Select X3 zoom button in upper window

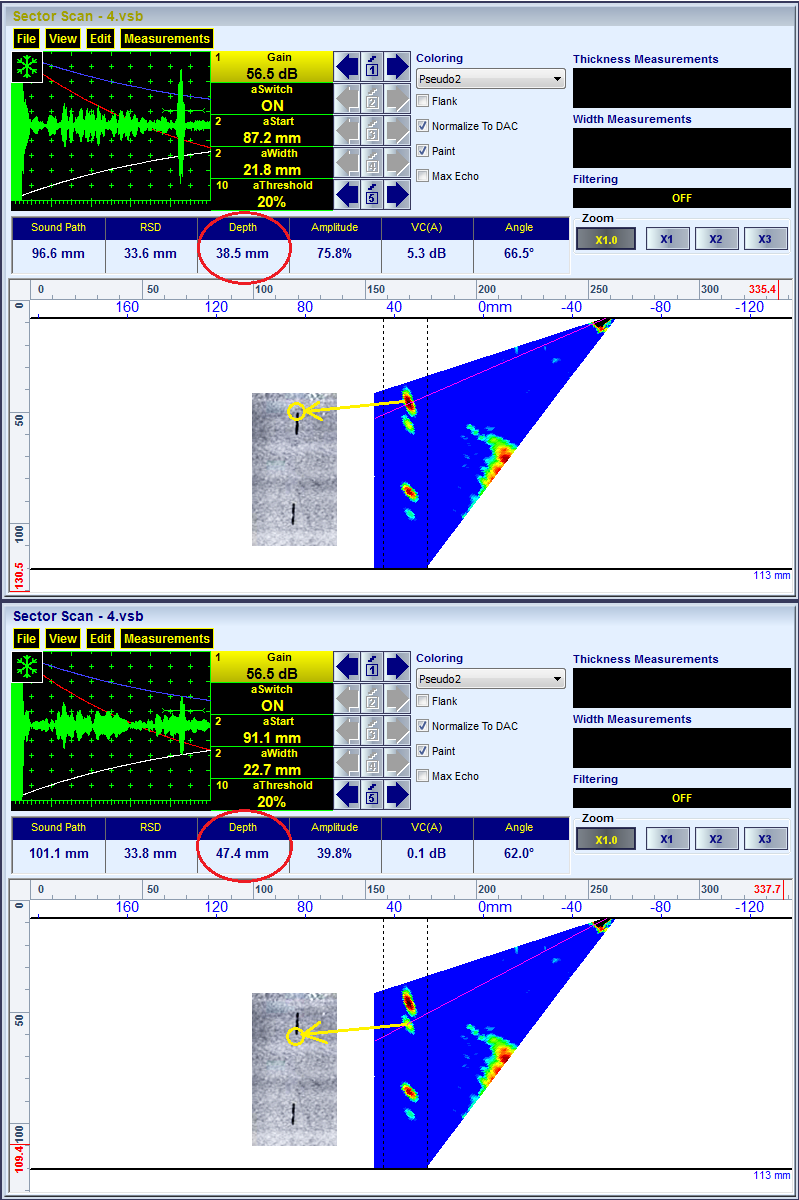click(765, 239)
